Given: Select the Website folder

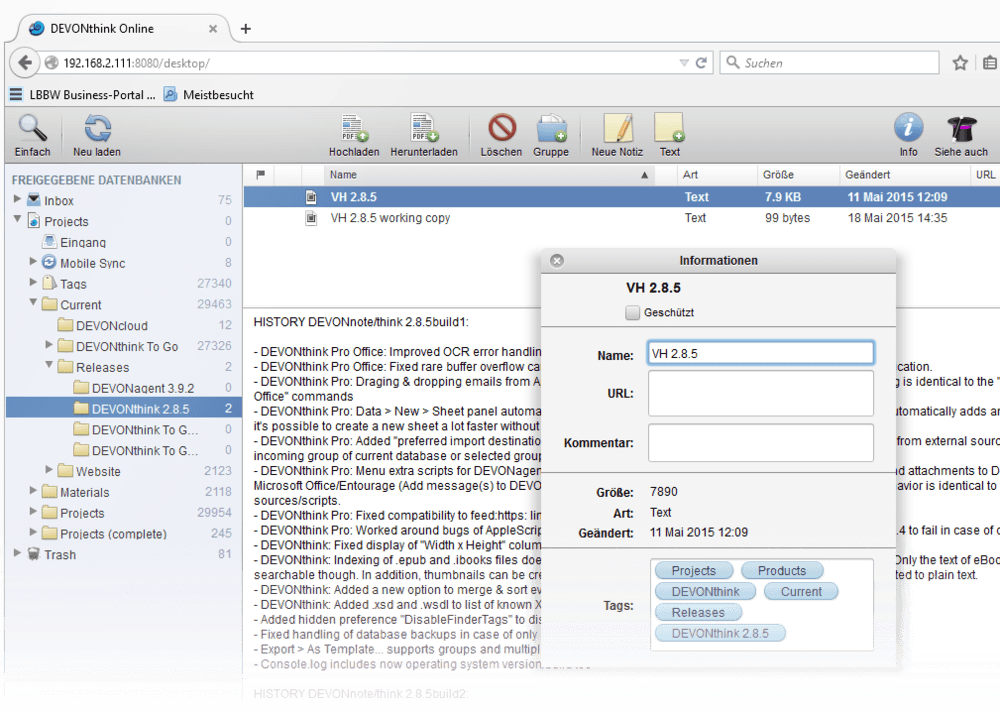Looking at the screenshot, I should (x=98, y=471).
